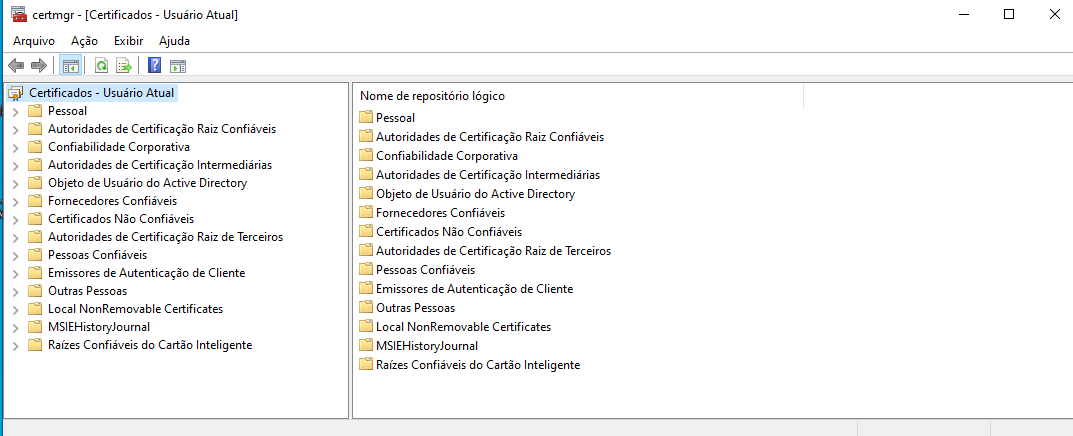Expand the Certificados Não Confiáveis tree node
This screenshot has height=436, width=1073.
15,219
